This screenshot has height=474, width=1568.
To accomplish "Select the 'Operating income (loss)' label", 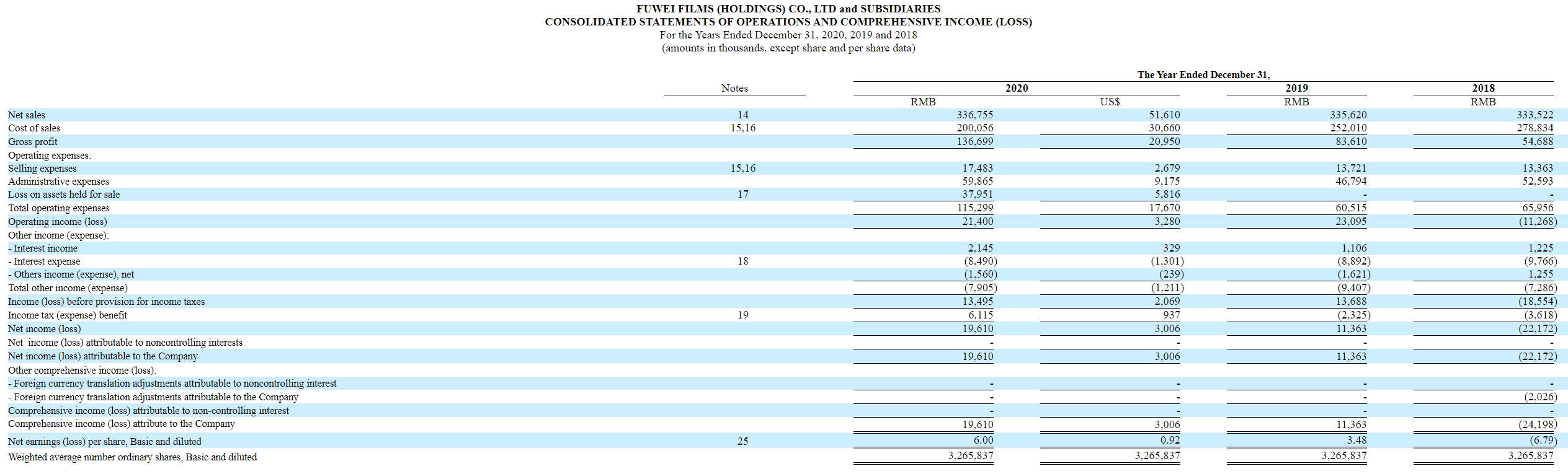I will click(58, 222).
